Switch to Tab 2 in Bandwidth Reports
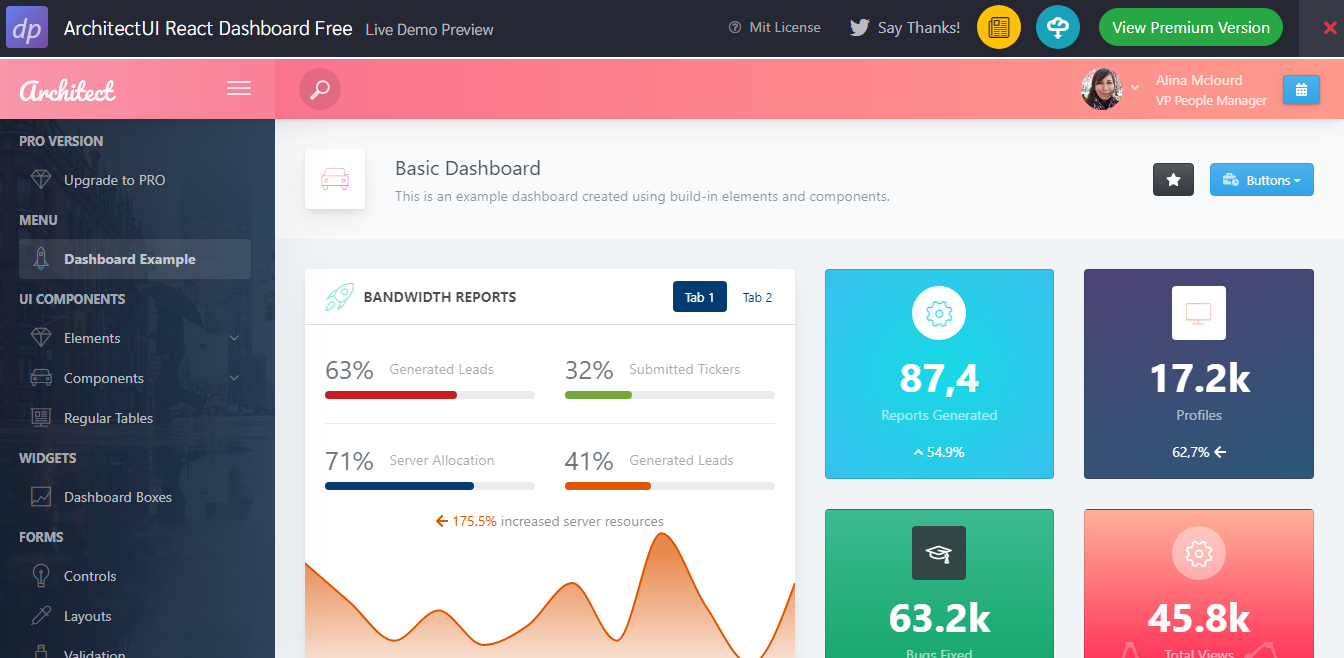 757,297
